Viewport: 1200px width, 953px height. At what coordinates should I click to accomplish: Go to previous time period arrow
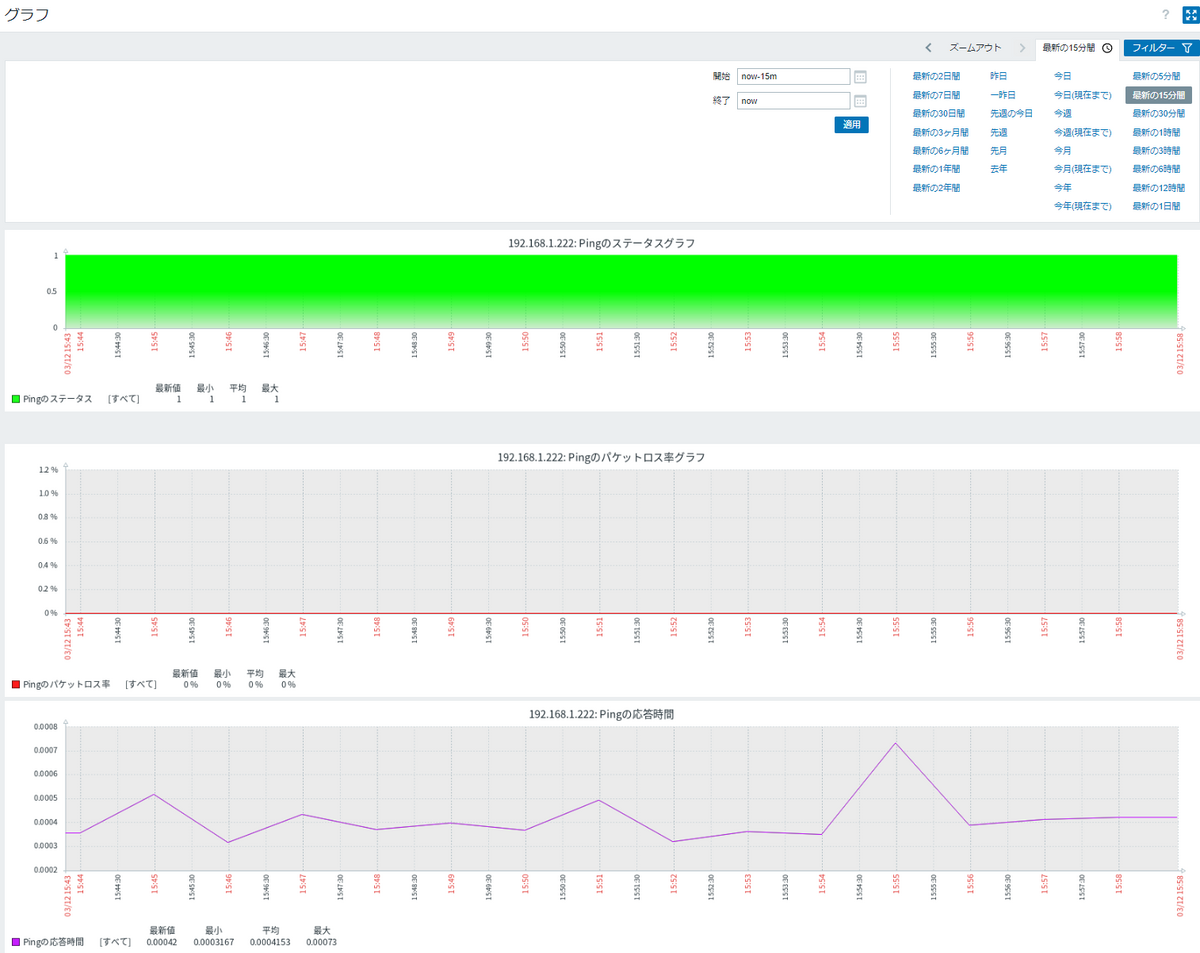pos(929,48)
